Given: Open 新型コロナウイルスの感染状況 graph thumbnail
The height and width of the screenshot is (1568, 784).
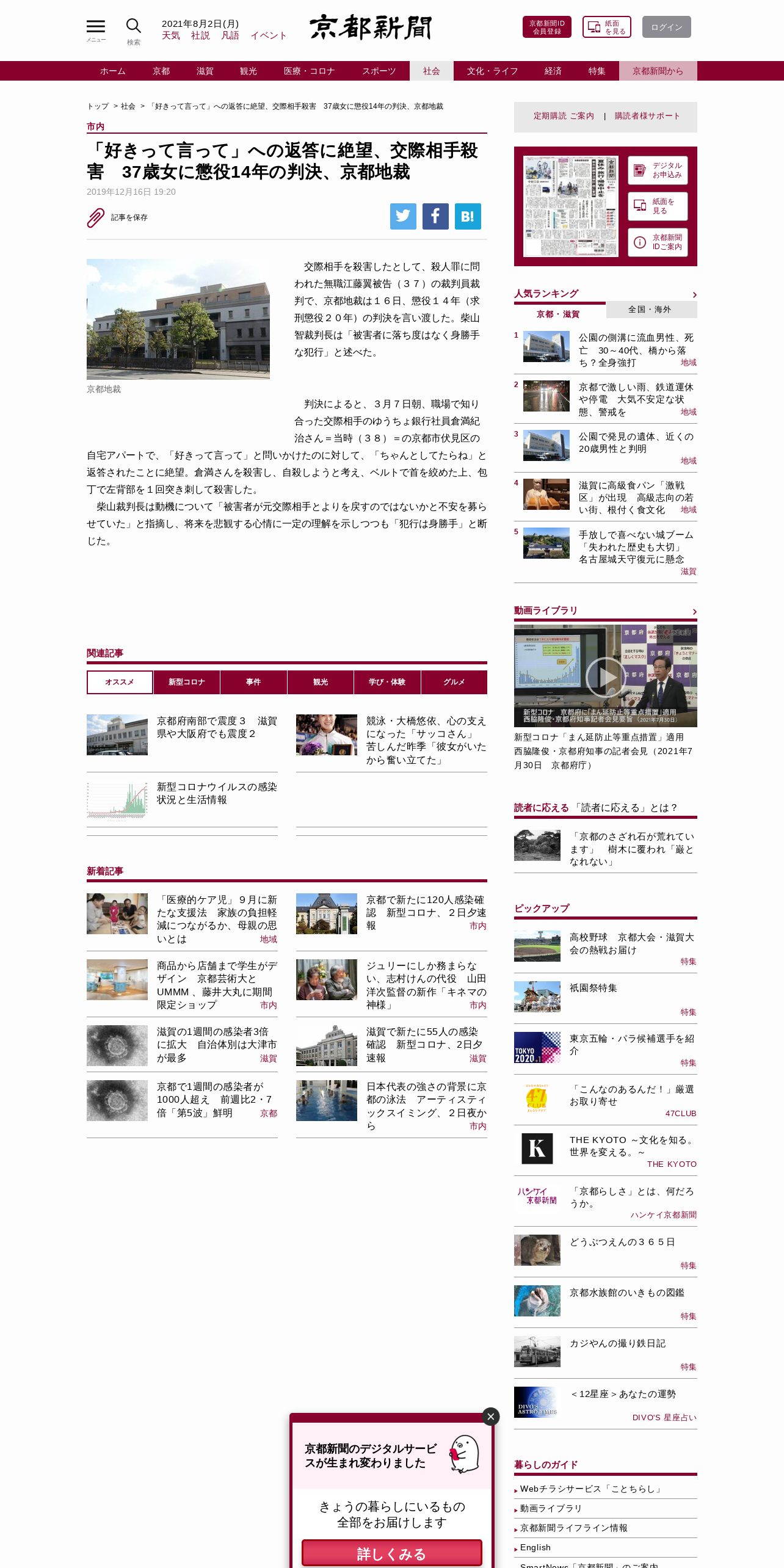Looking at the screenshot, I should [117, 800].
